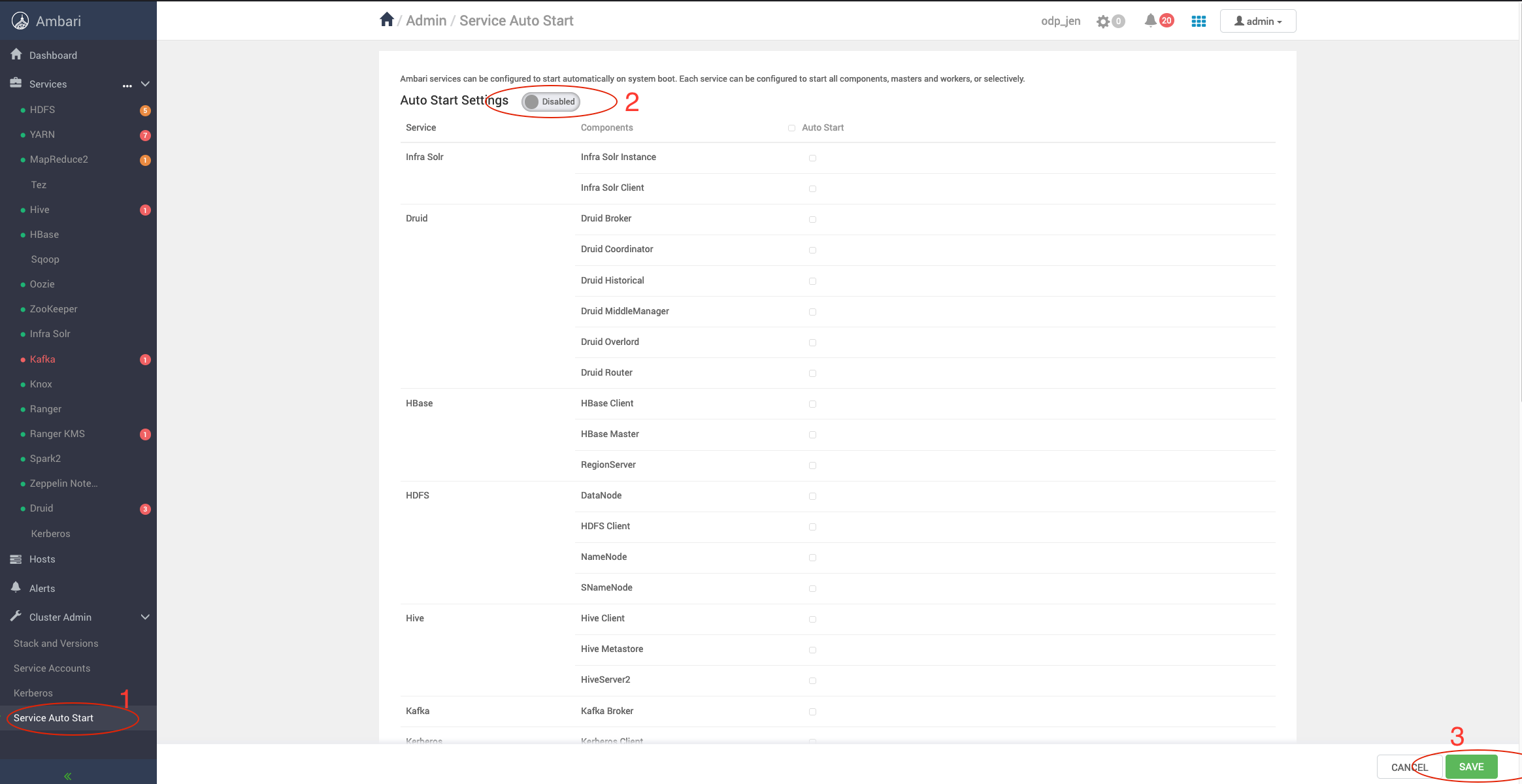Click the Kafka alert badge in sidebar
Image resolution: width=1522 pixels, height=784 pixels.
(145, 359)
